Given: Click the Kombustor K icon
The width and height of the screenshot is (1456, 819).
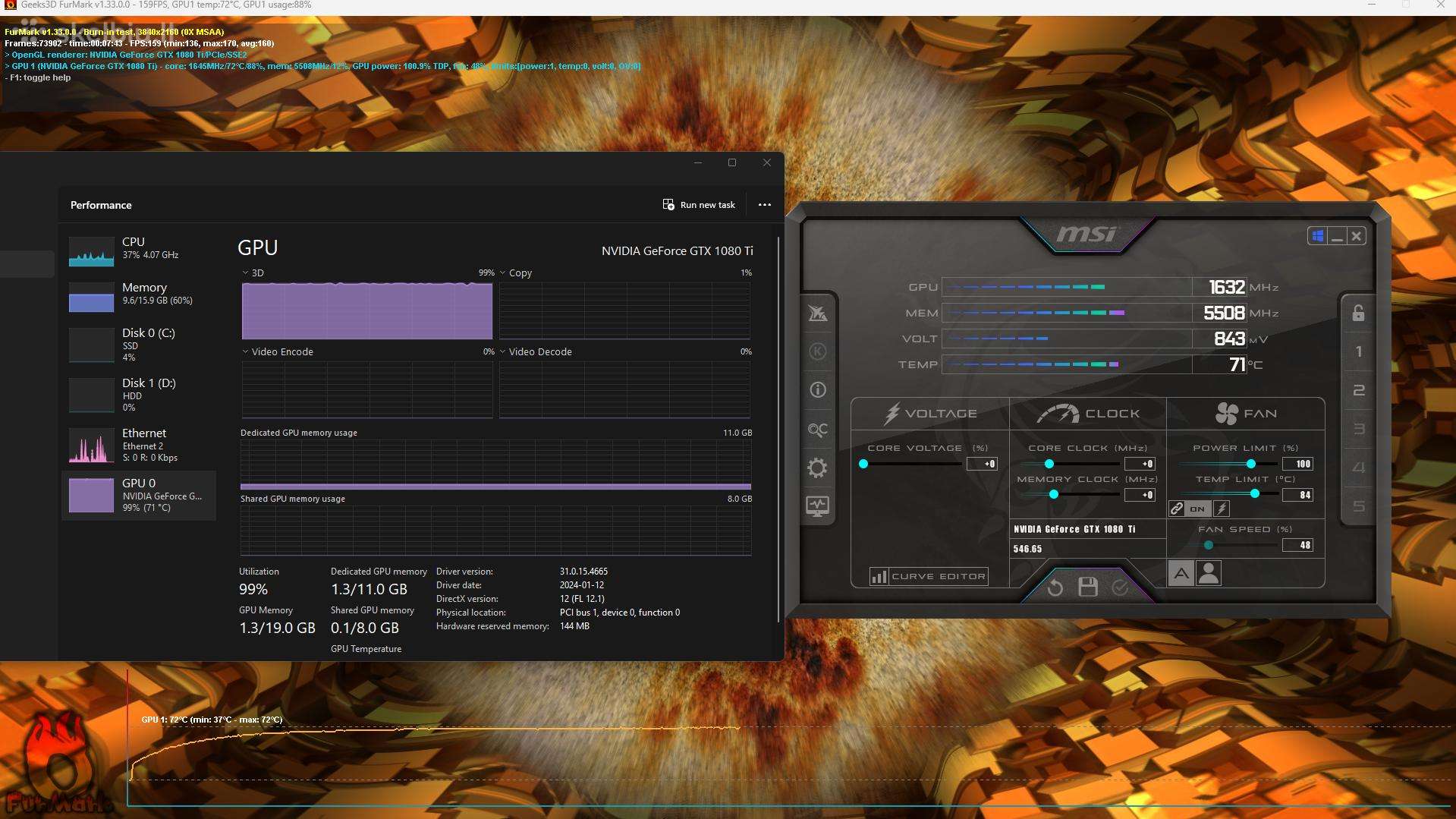Looking at the screenshot, I should [x=817, y=351].
